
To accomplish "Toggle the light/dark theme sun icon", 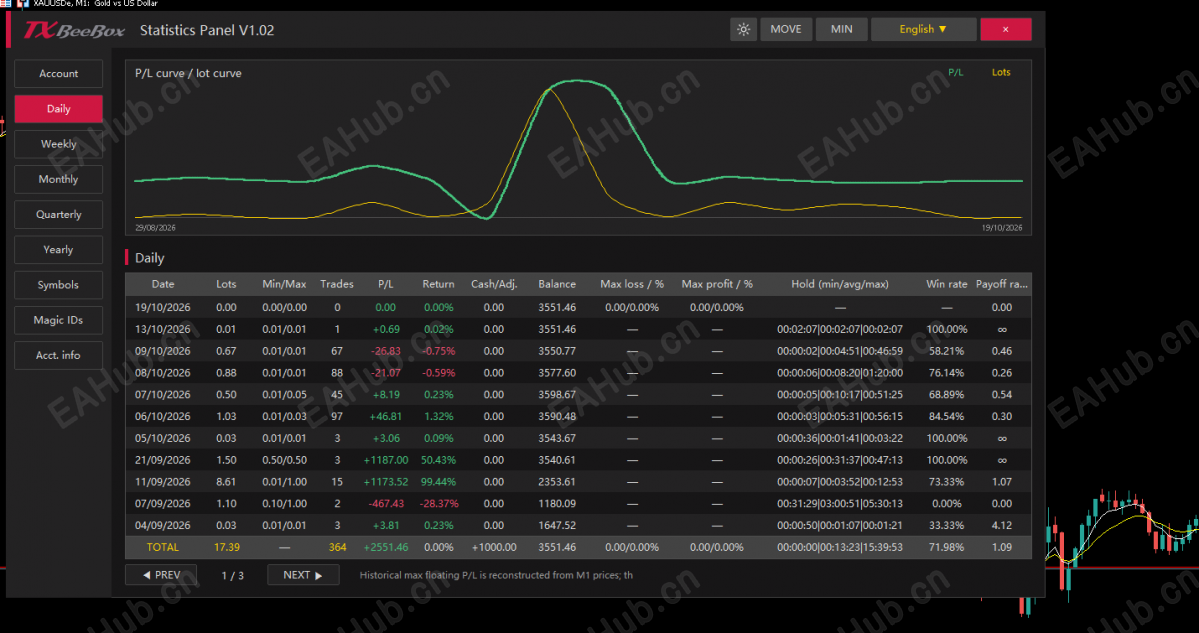I will click(x=743, y=29).
